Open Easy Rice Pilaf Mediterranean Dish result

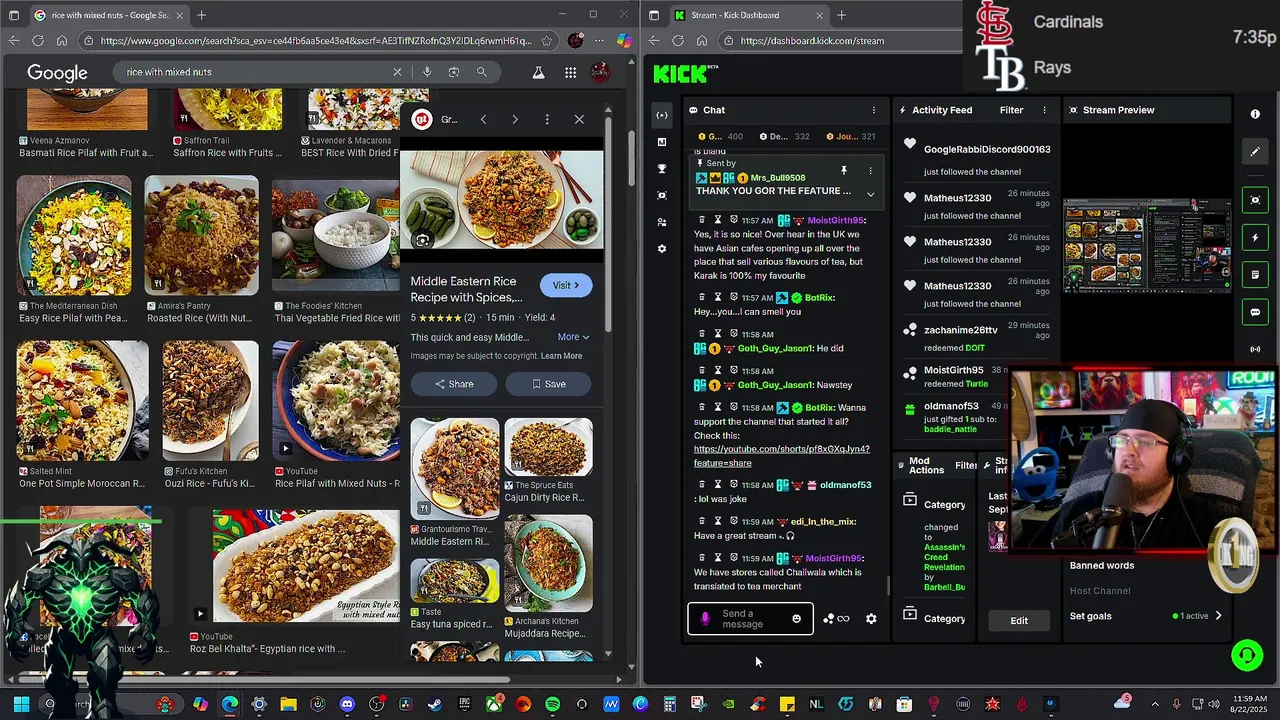click(x=74, y=235)
